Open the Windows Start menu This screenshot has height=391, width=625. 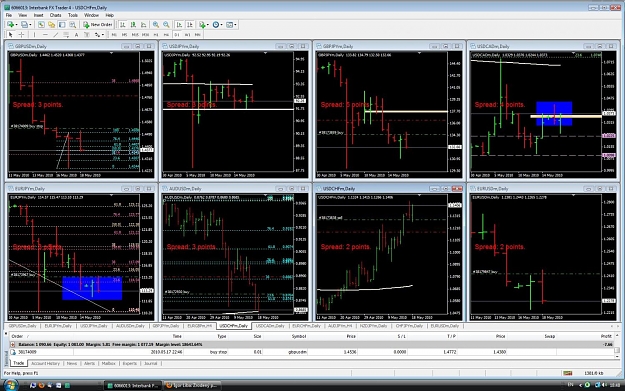(10, 385)
